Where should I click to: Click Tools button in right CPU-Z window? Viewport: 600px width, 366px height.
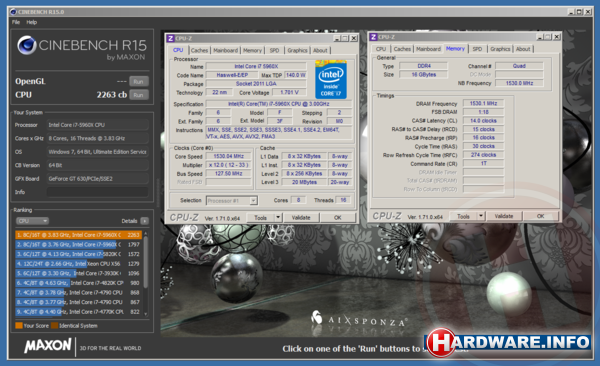pyautogui.click(x=463, y=216)
